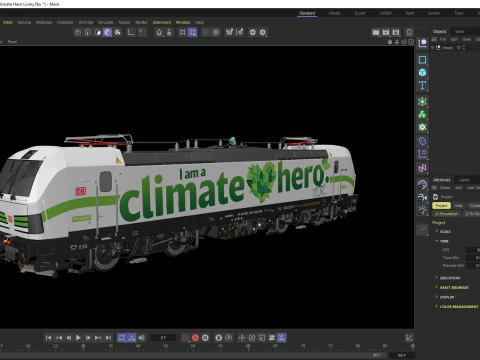Open the Object manager hamburger menu
The width and height of the screenshot is (480, 360).
tap(434, 39)
